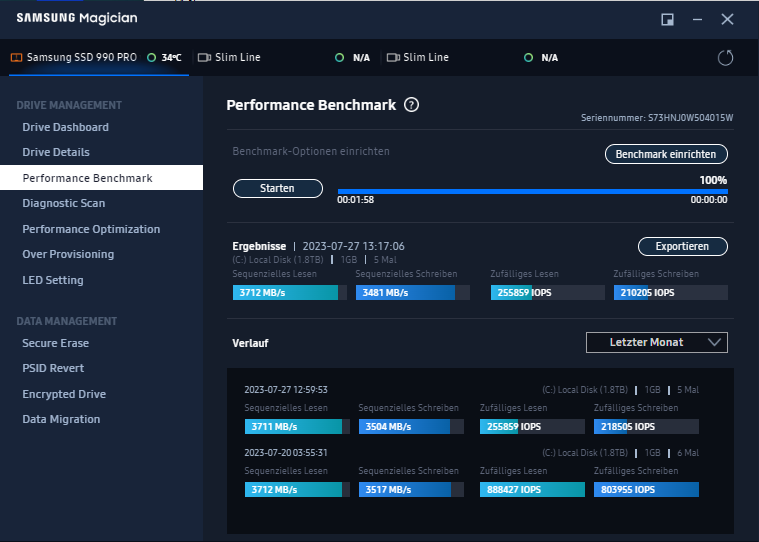Click the Verlauf heading
The width and height of the screenshot is (759, 542).
pos(250,343)
